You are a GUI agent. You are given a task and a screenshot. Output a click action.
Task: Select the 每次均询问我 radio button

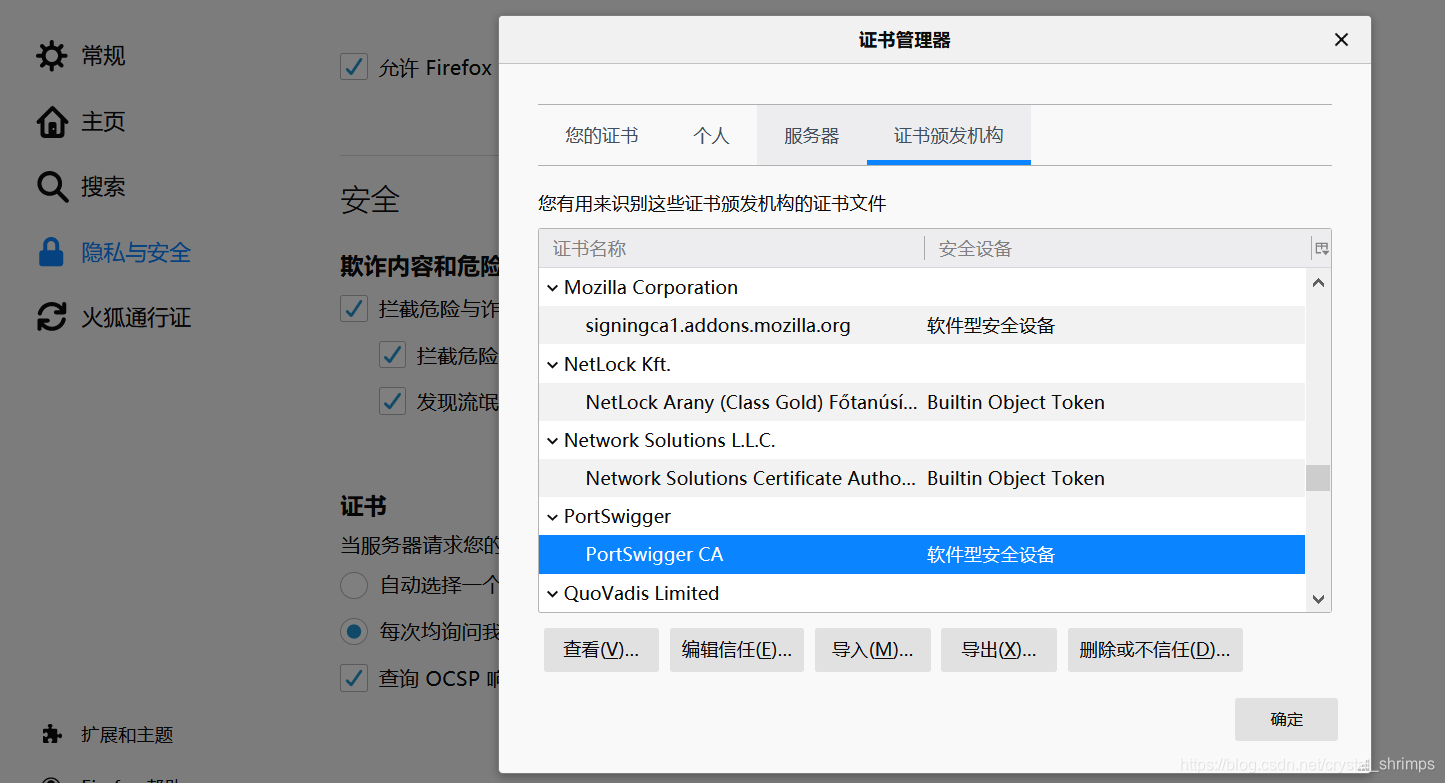tap(354, 632)
